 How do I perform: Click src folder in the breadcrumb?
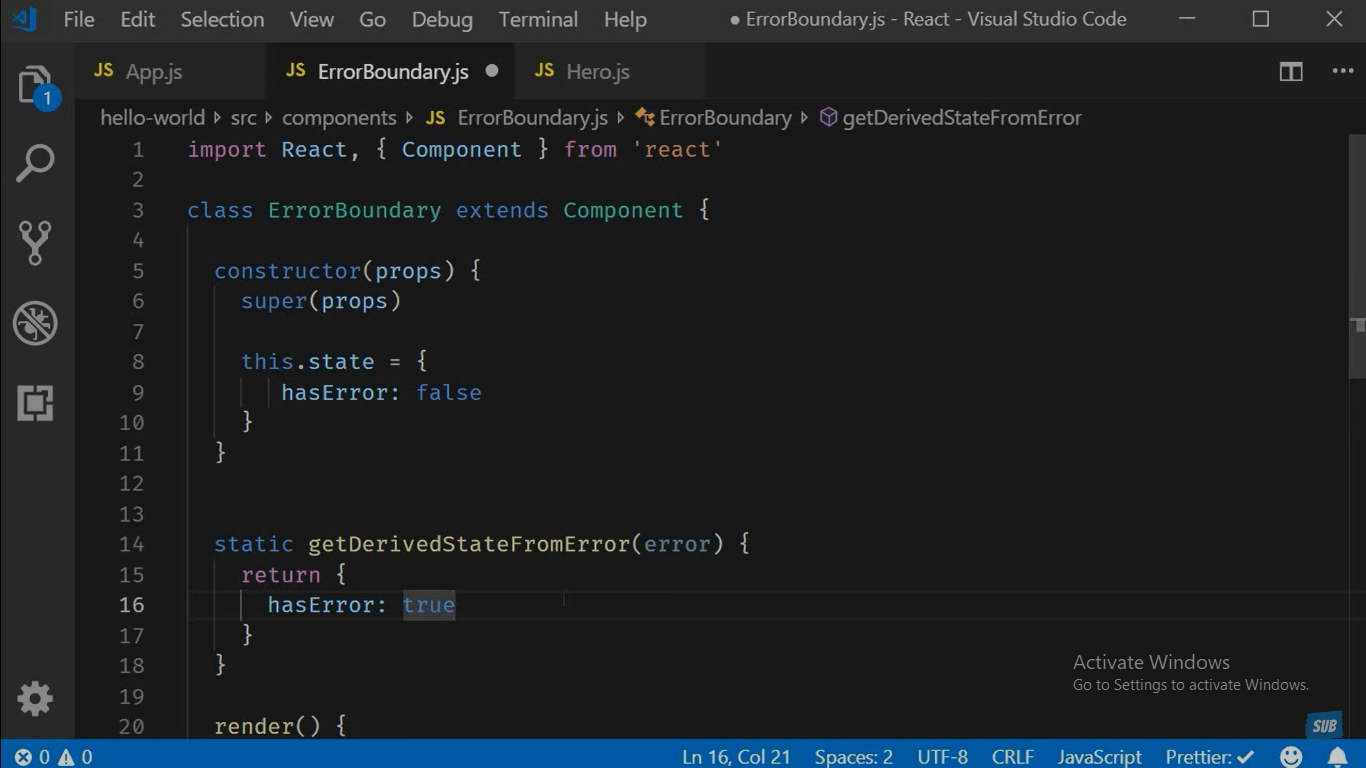(243, 117)
